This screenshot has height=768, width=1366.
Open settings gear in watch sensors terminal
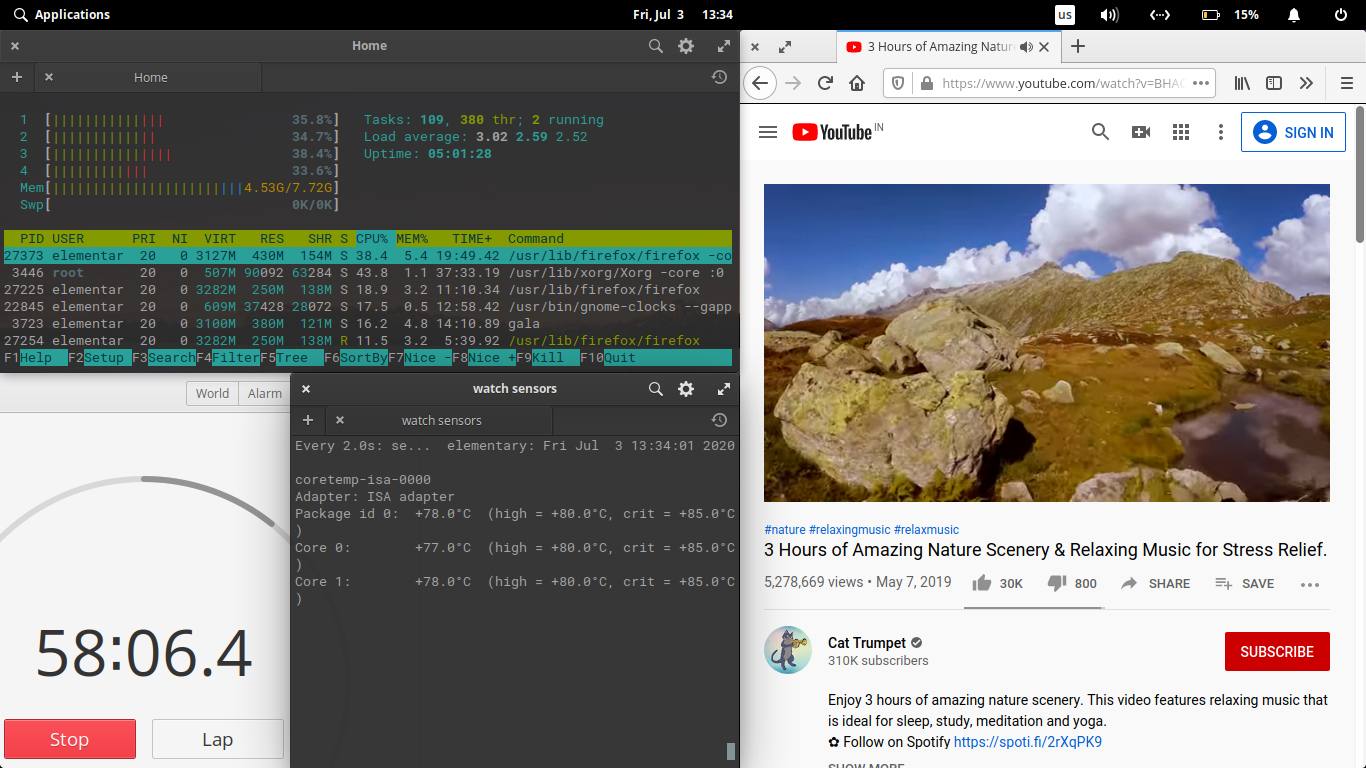pyautogui.click(x=686, y=389)
